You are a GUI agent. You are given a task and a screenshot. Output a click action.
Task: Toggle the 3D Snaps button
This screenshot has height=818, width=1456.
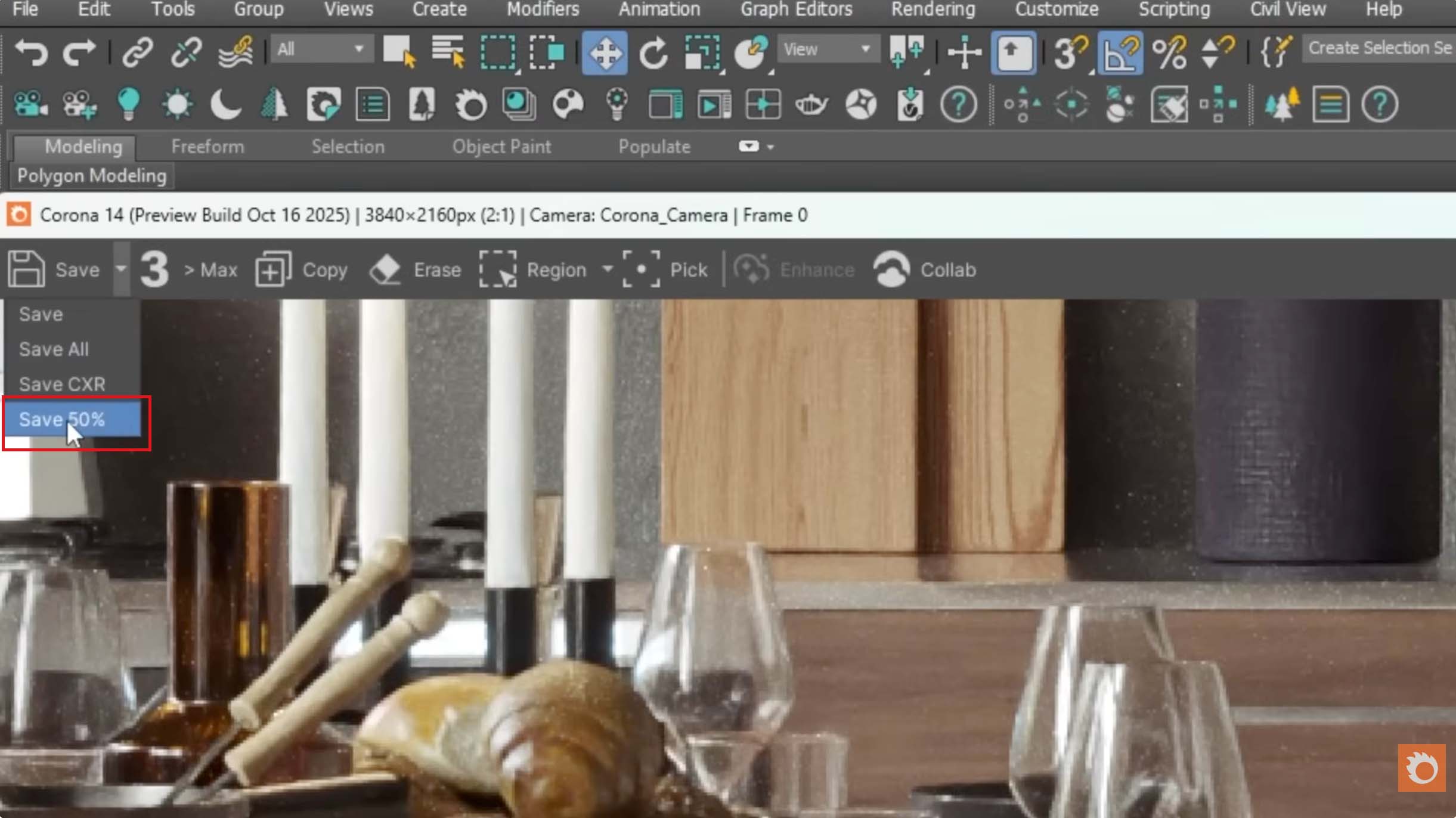click(x=1071, y=52)
